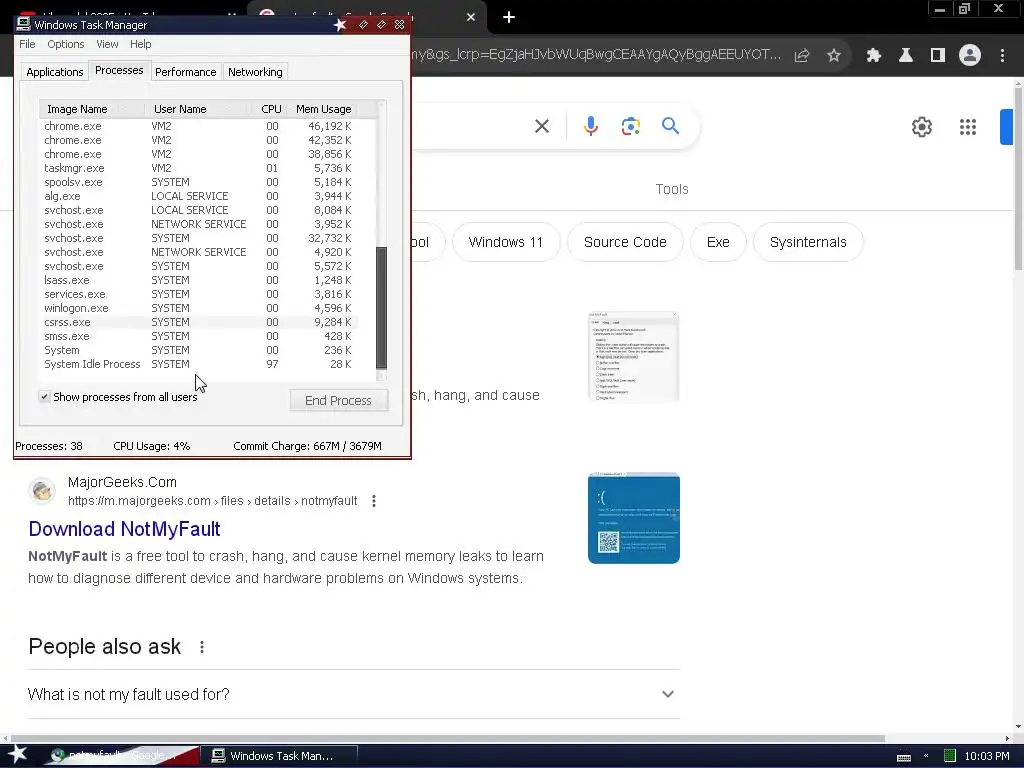Click the blue search magnifier icon

click(670, 125)
